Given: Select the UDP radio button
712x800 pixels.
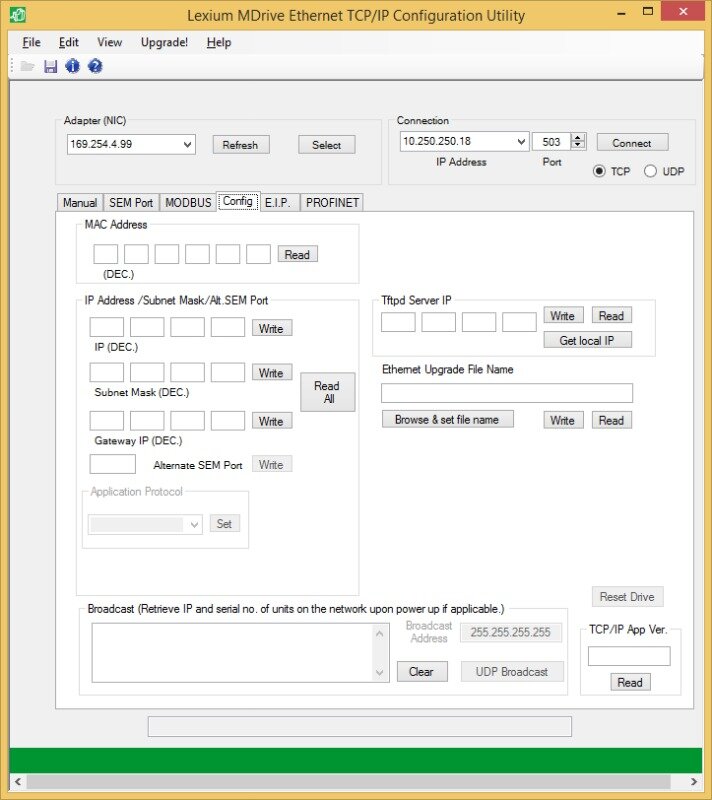Looking at the screenshot, I should click(650, 171).
